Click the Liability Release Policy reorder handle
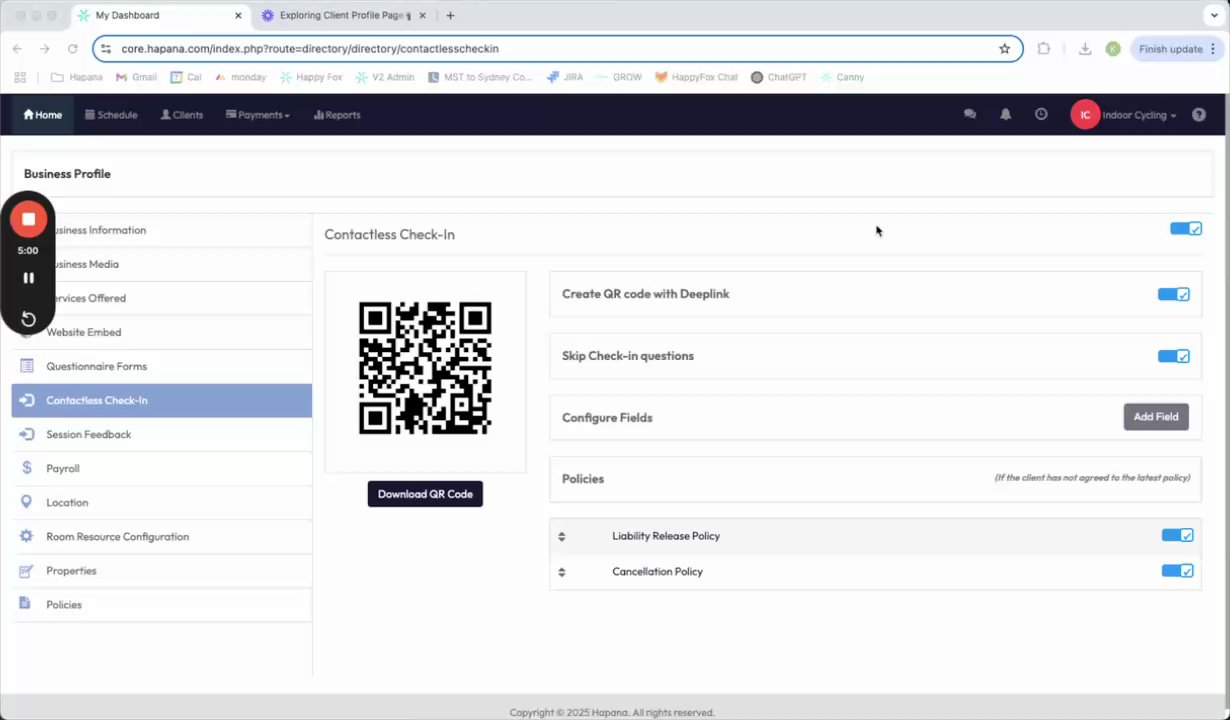 click(562, 536)
